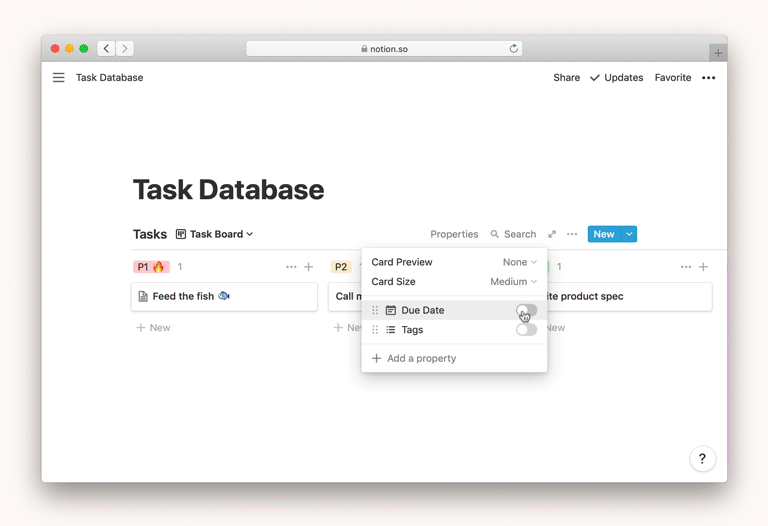Click Properties in the board toolbar
Image resolution: width=768 pixels, height=526 pixels.
(x=454, y=234)
